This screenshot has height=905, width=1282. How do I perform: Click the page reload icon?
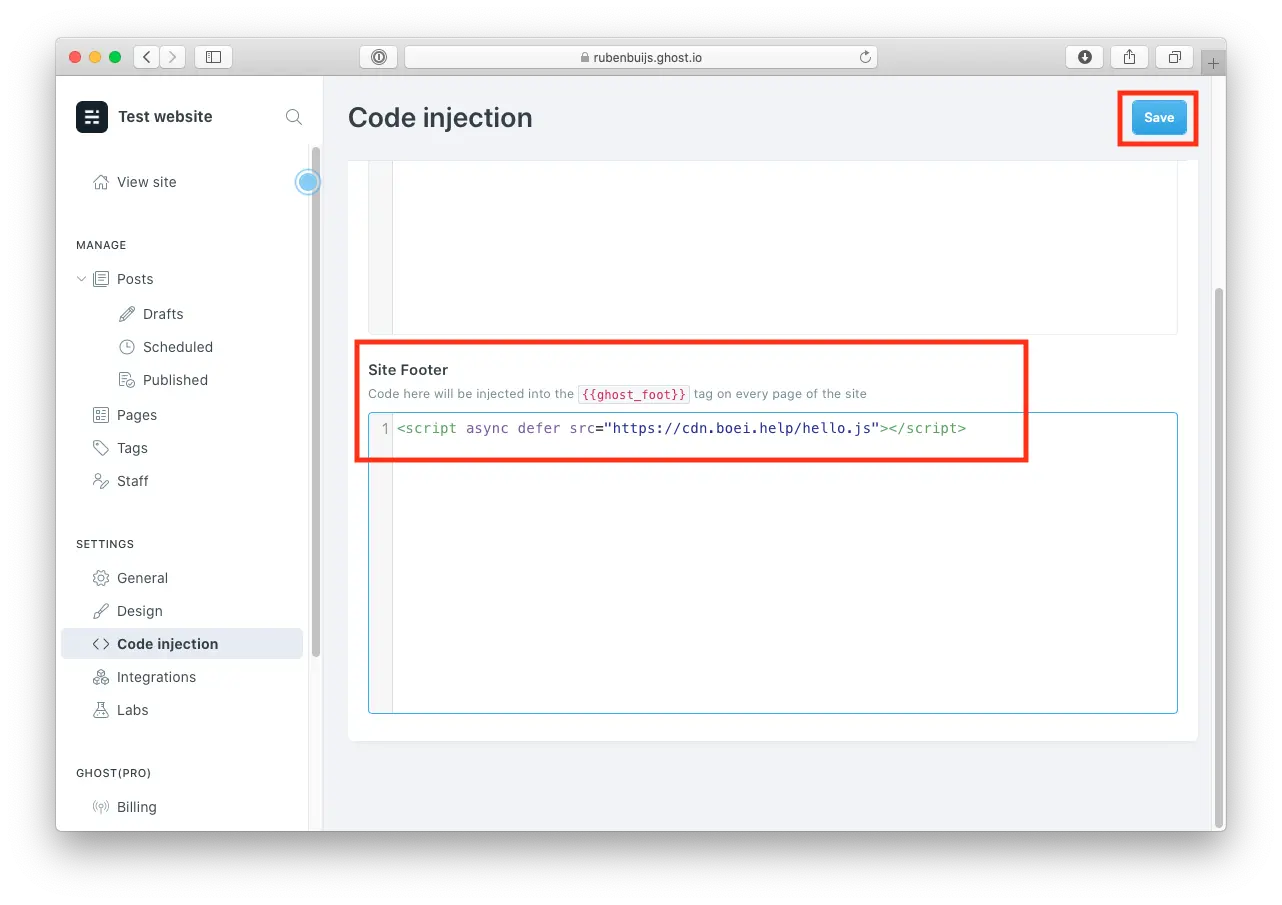coord(865,58)
